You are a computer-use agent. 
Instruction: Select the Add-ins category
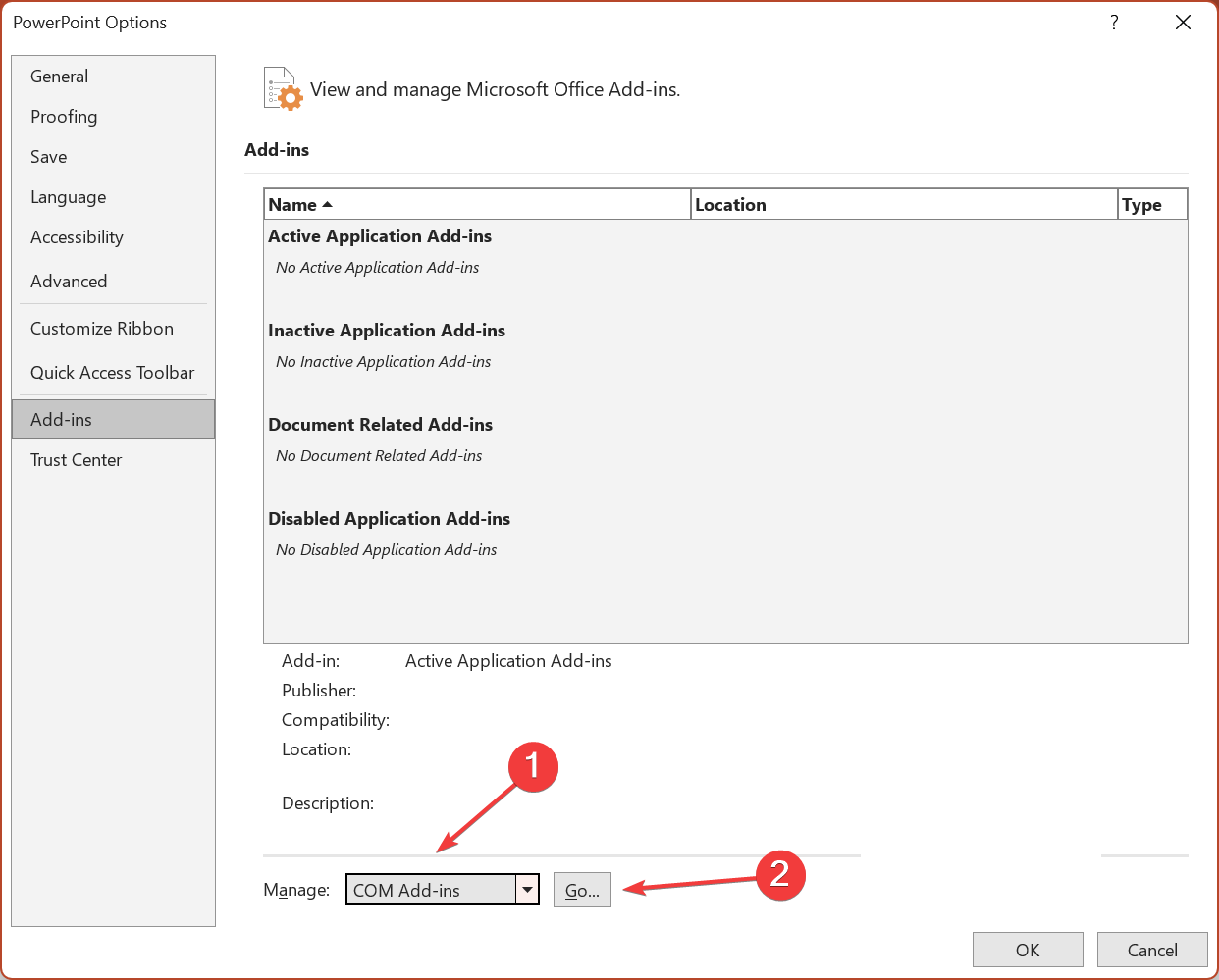point(113,420)
